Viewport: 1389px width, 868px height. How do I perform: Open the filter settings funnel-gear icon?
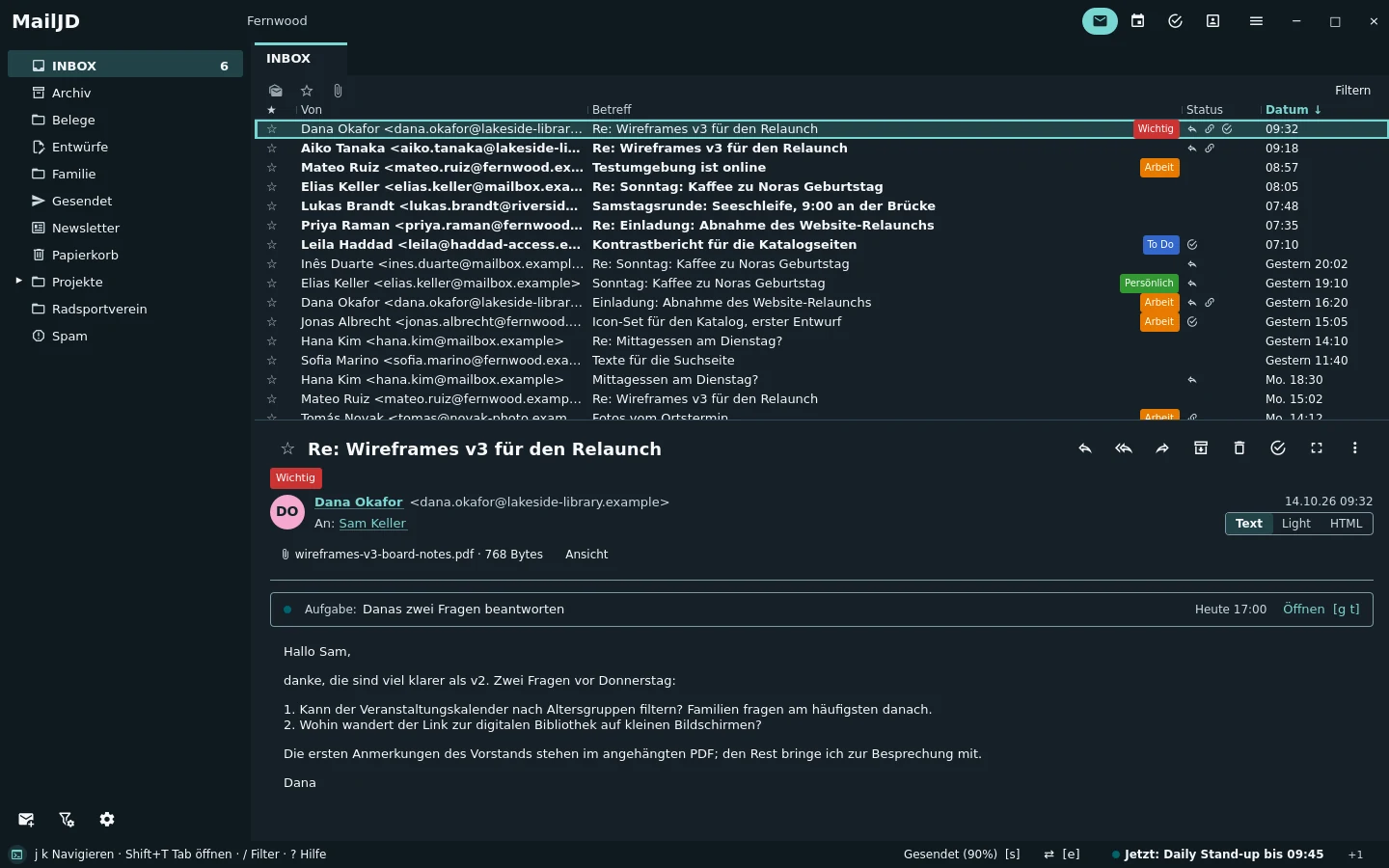[x=67, y=820]
